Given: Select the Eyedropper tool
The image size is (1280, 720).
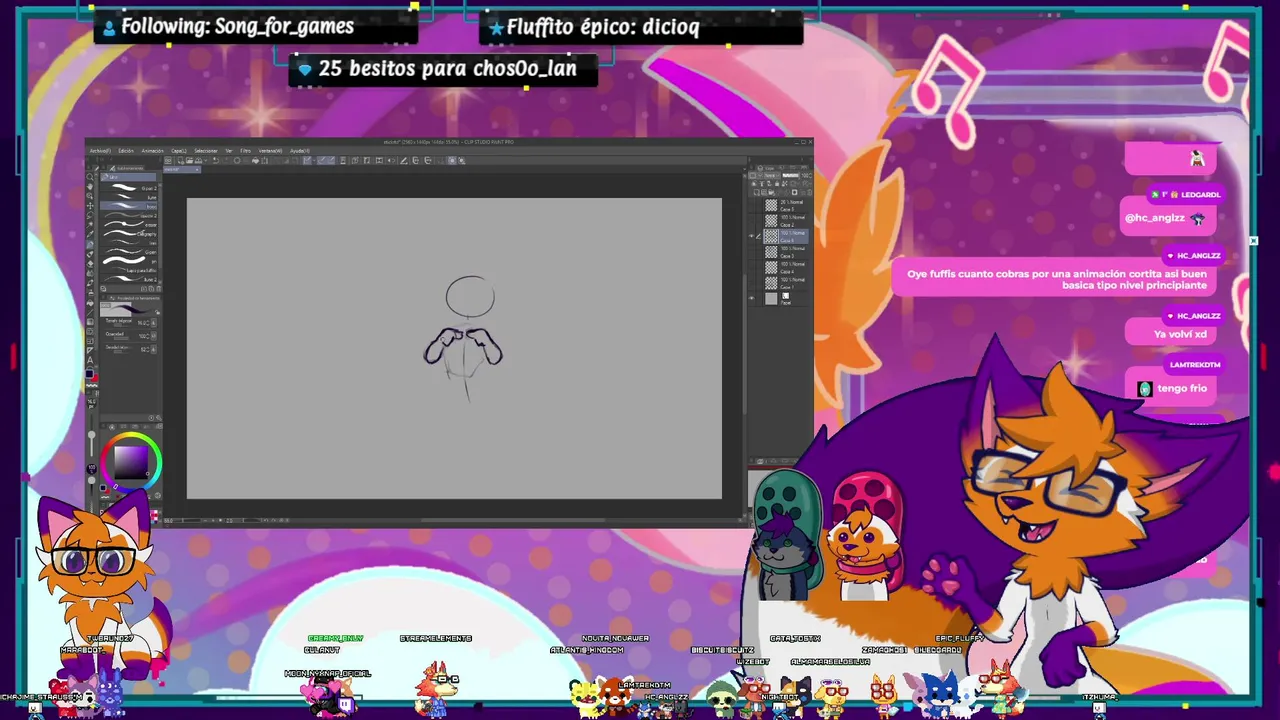Looking at the screenshot, I should click(x=90, y=234).
